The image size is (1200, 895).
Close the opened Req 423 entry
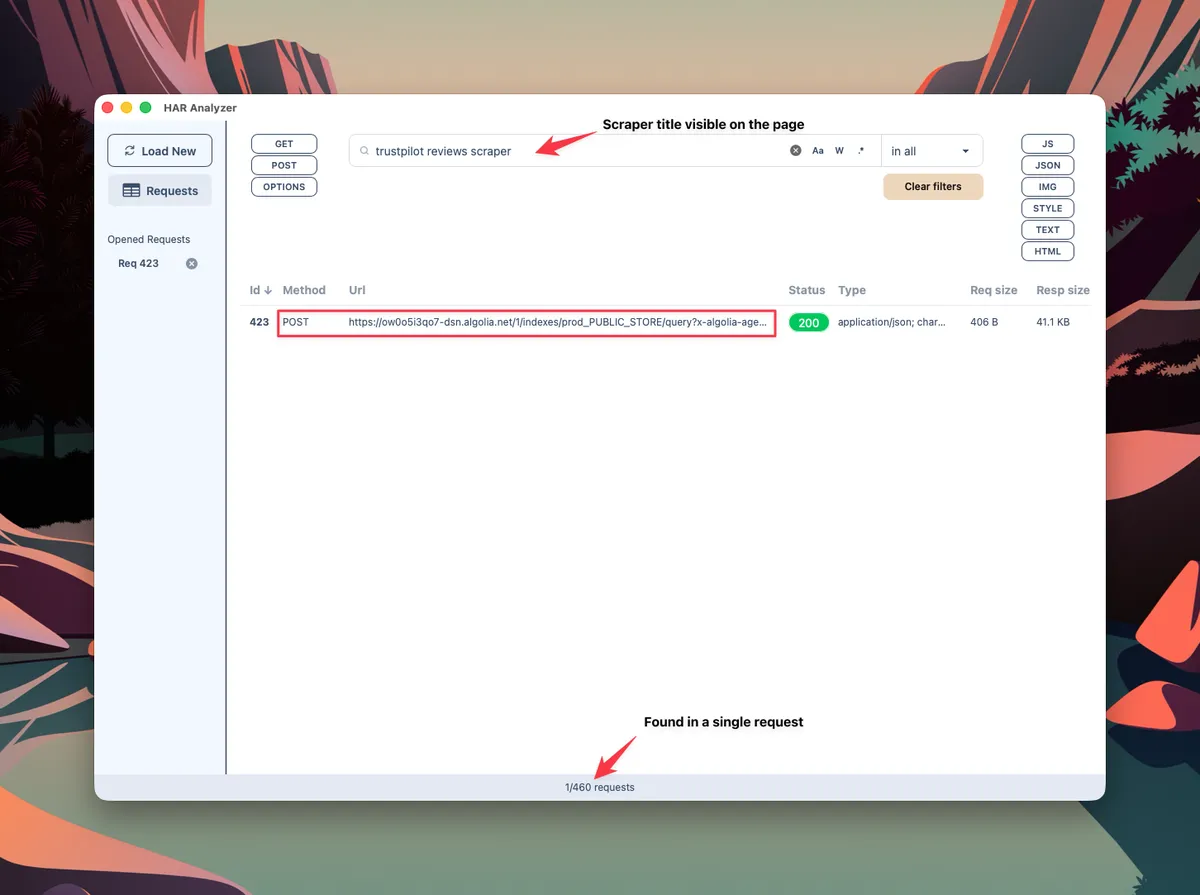192,264
